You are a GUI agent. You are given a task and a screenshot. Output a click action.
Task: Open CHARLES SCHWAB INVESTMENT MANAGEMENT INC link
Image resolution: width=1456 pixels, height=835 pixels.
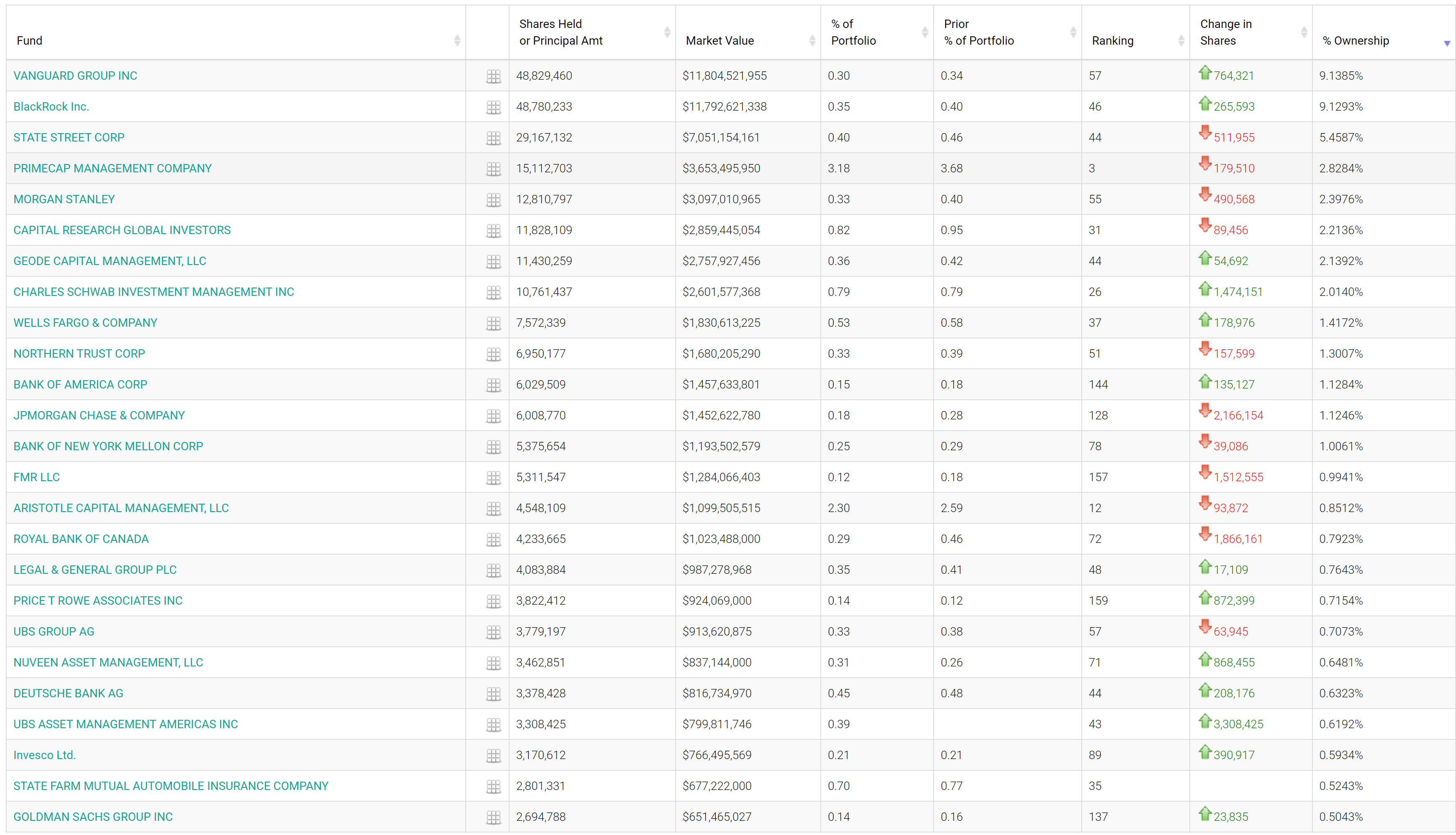pyautogui.click(x=154, y=292)
